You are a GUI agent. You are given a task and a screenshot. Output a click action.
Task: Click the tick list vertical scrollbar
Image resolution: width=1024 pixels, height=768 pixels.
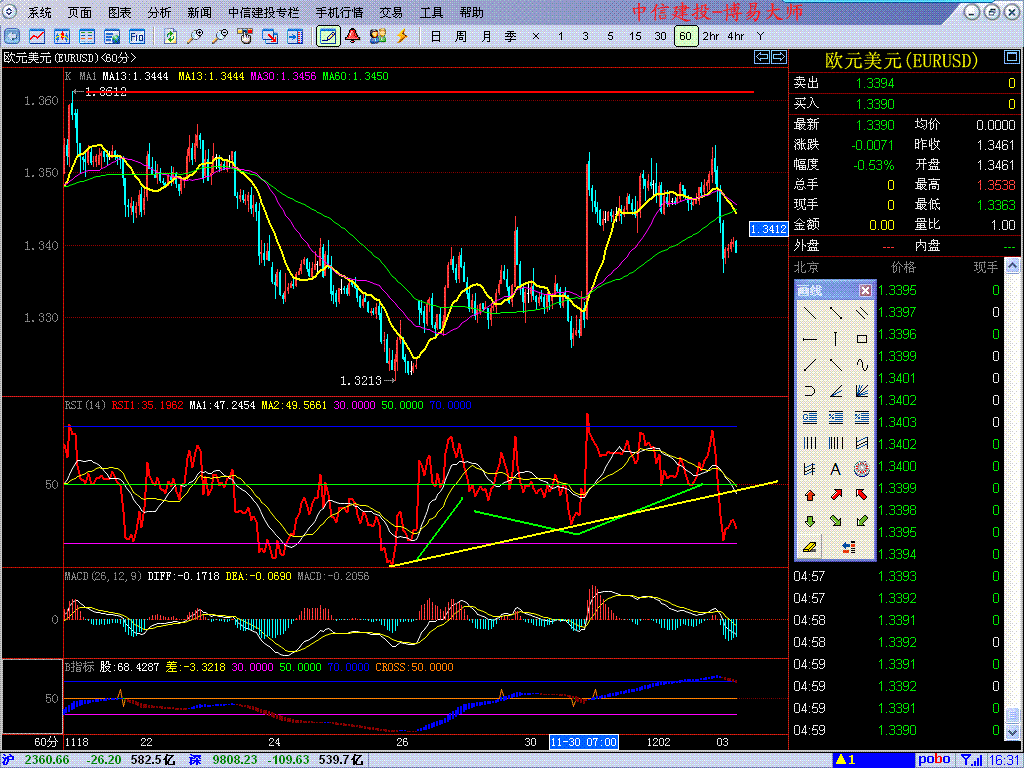point(1015,500)
